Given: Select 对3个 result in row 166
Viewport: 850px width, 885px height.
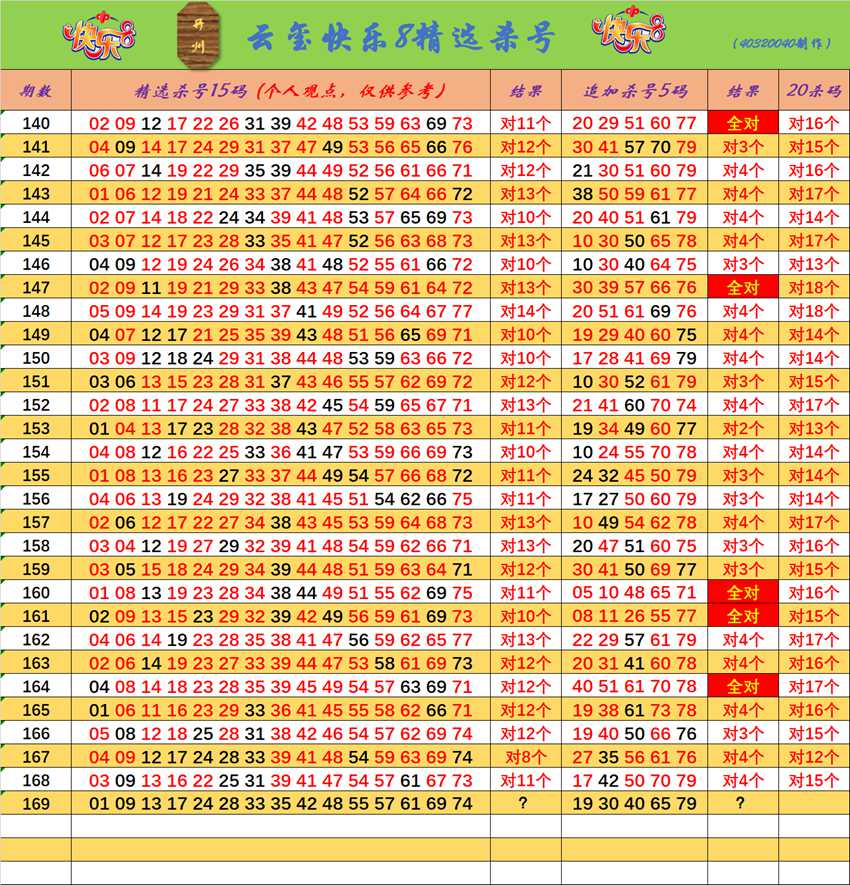Looking at the screenshot, I should tap(743, 733).
